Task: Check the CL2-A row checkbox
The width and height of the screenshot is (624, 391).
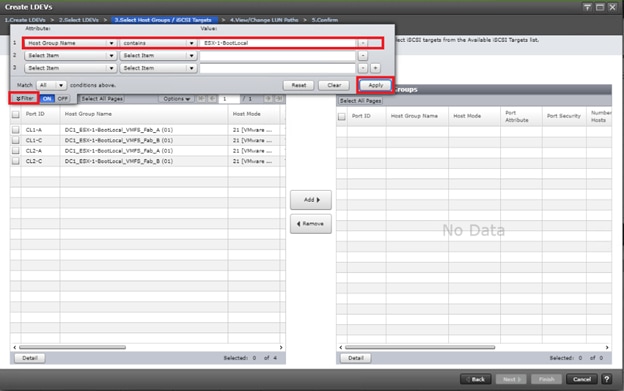Action: tap(16, 150)
